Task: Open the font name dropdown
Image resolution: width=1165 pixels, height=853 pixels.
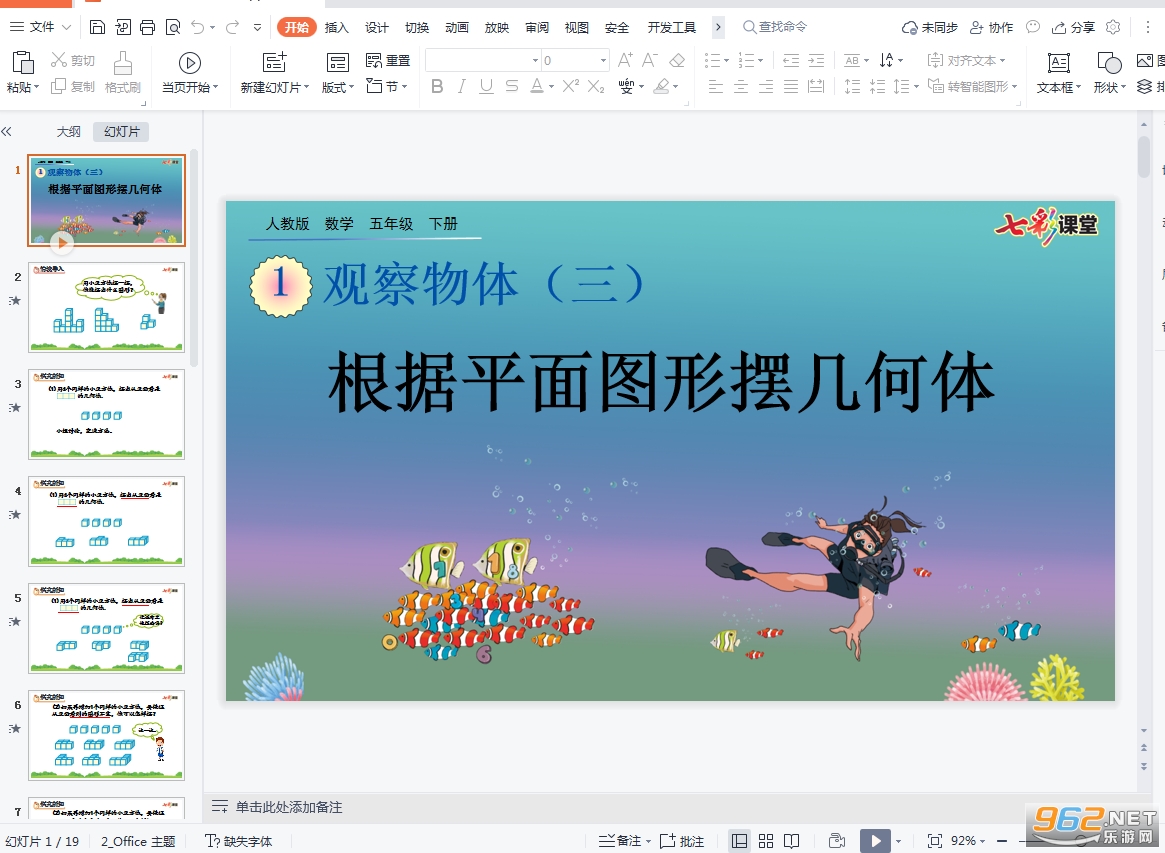Action: (x=535, y=60)
